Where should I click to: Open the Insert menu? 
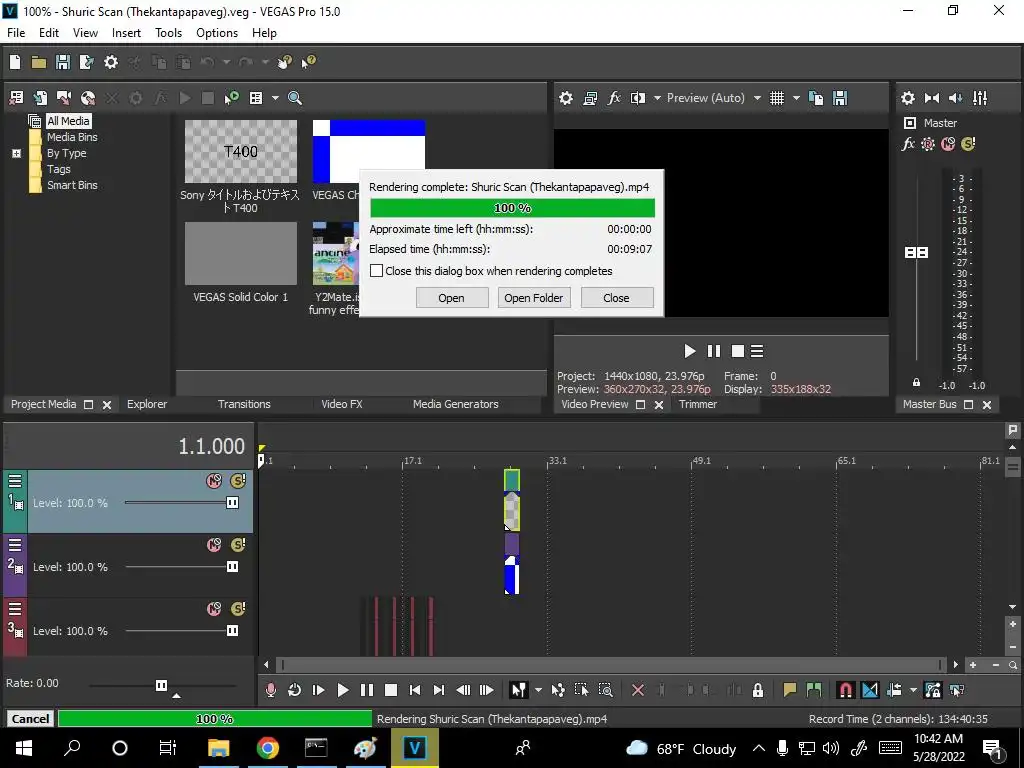pos(126,33)
